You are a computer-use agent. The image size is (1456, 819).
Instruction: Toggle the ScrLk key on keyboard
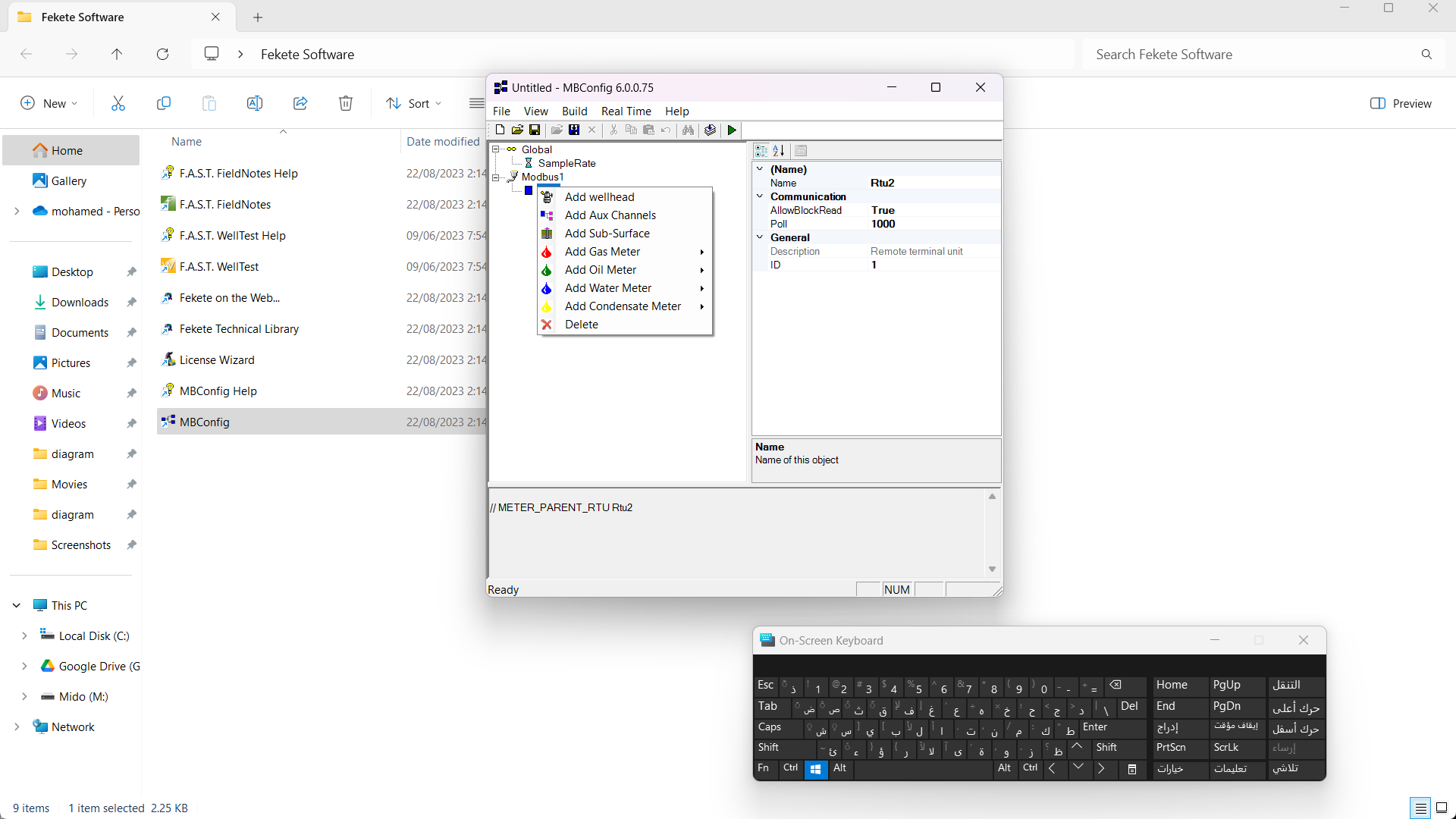pos(1236,748)
